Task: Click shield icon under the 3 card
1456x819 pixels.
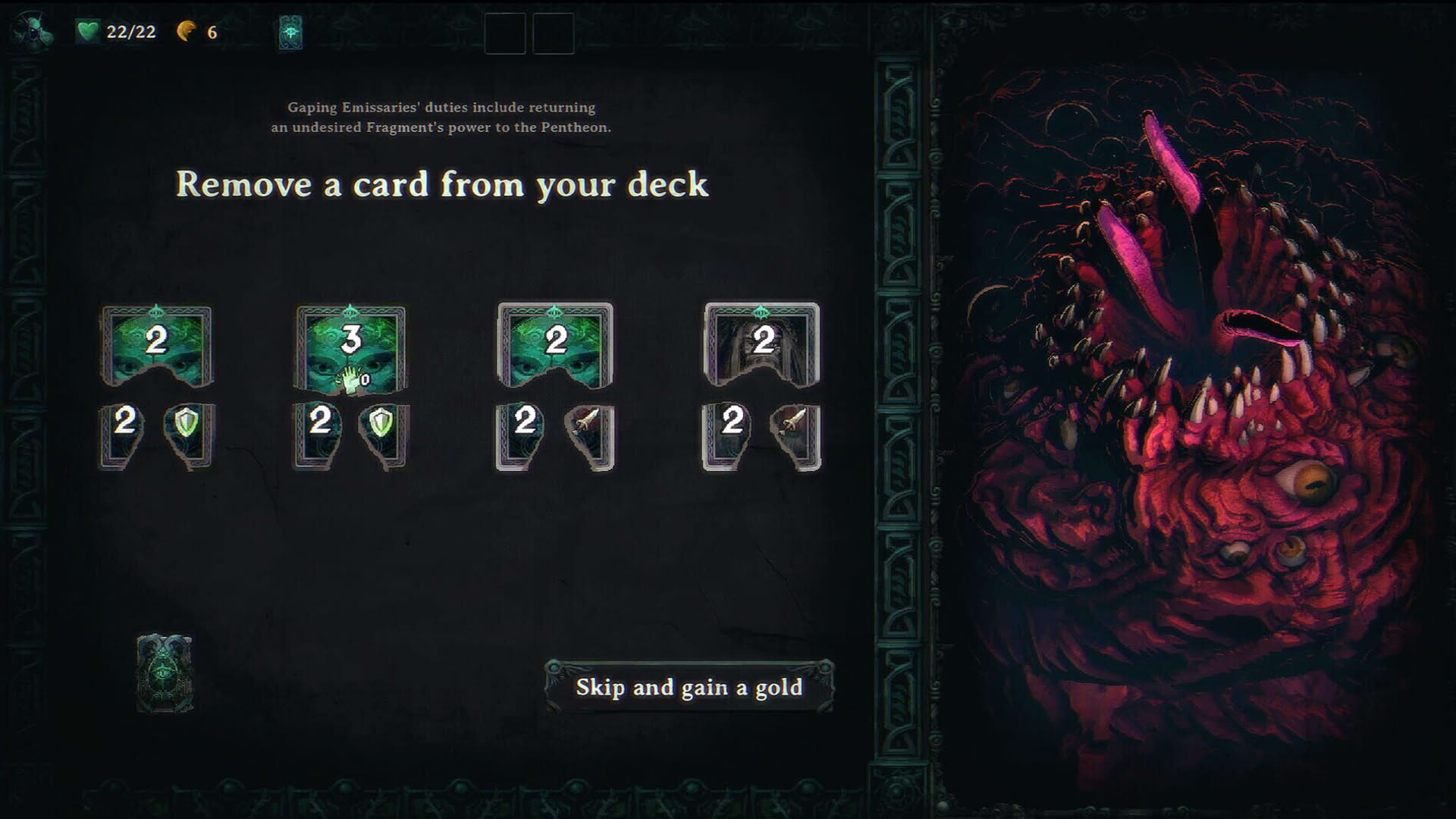Action: click(x=381, y=435)
